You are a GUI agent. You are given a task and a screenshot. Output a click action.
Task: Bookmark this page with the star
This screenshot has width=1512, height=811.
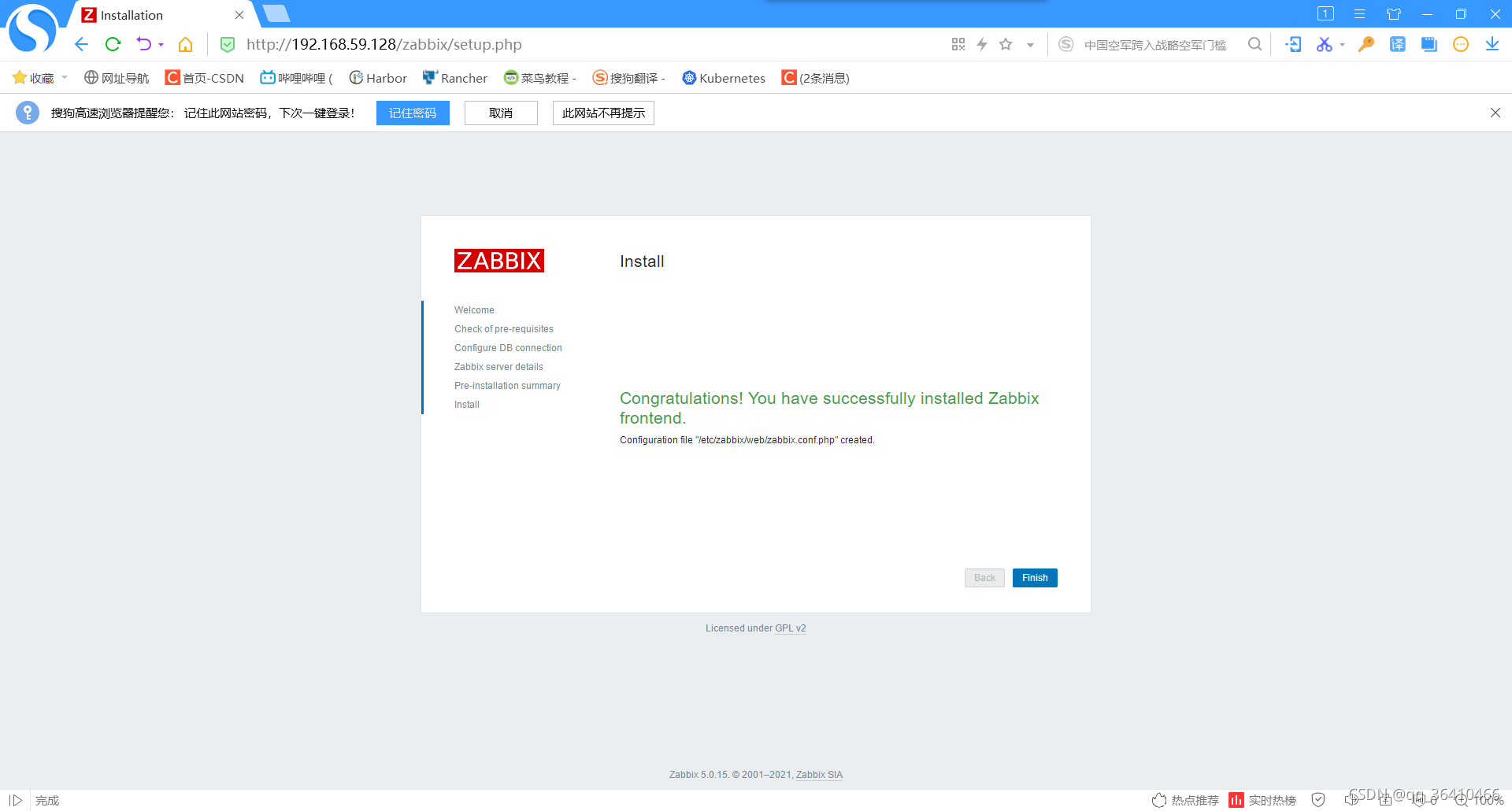[1006, 45]
